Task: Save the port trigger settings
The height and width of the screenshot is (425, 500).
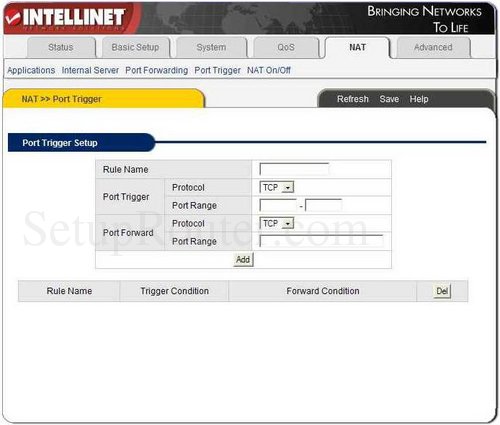Action: 389,99
